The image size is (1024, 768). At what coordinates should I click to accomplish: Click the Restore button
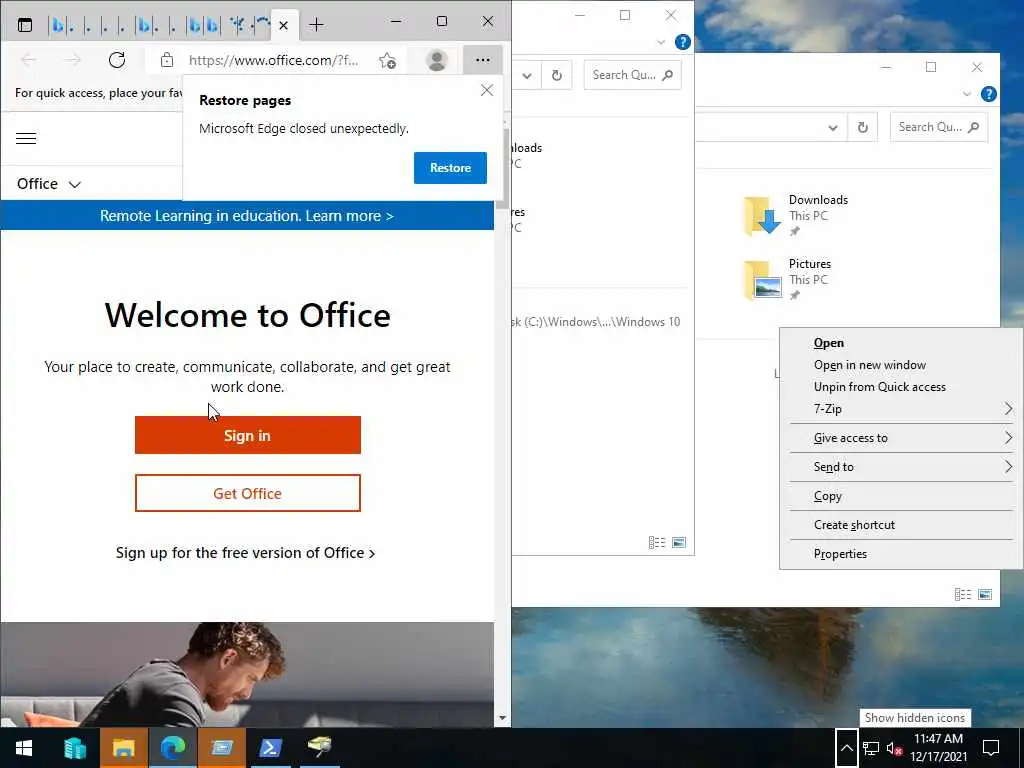[x=450, y=168]
